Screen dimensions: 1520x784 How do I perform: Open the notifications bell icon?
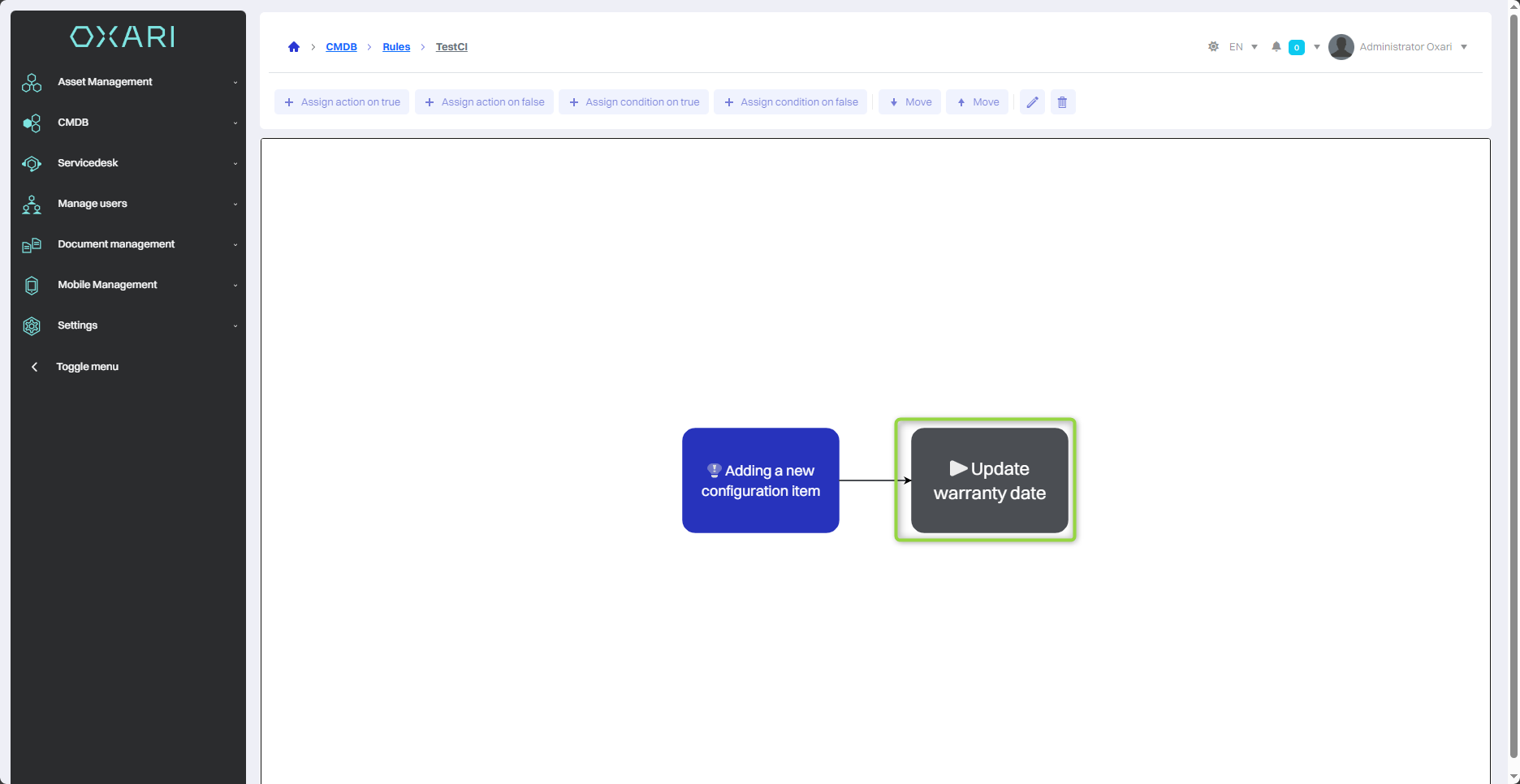click(1276, 47)
